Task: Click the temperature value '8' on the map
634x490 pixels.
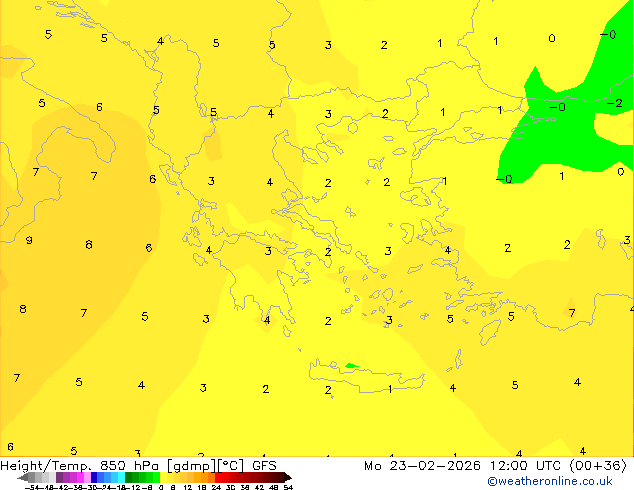Action: tap(23, 309)
